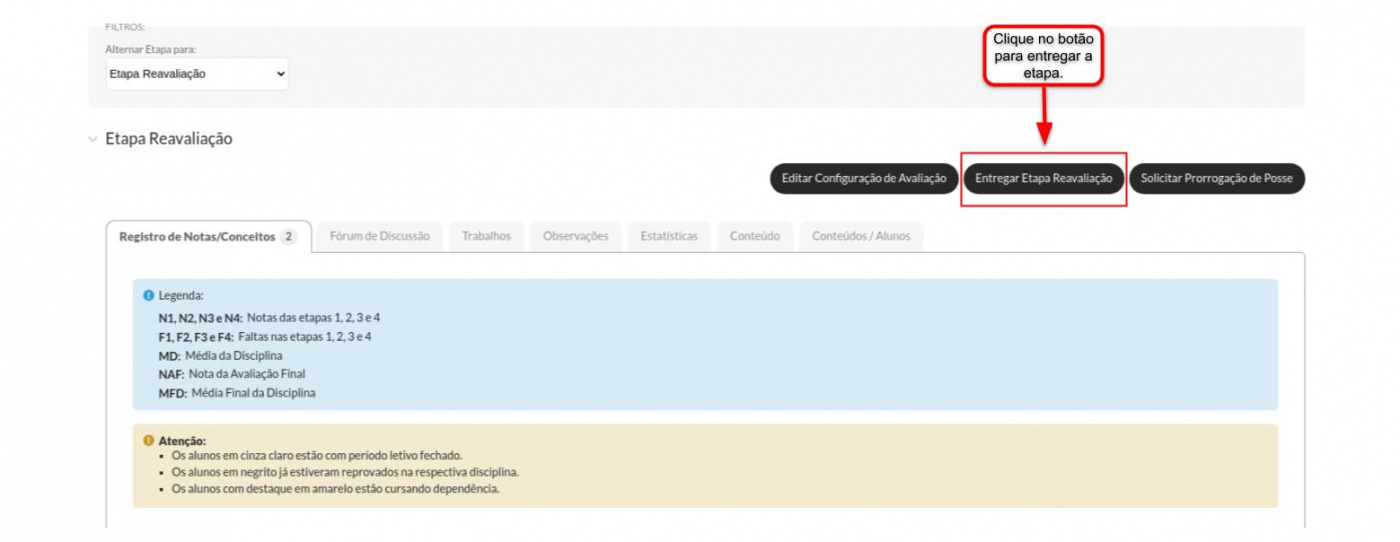The height and width of the screenshot is (542, 1400).
Task: Open the Observações tab
Action: coord(575,237)
